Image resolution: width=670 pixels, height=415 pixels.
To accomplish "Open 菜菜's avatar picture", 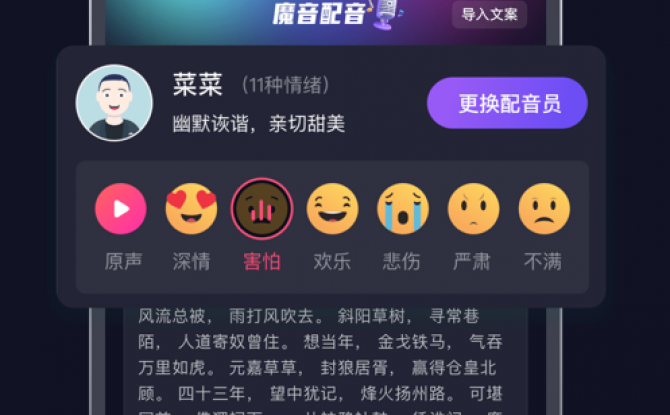I will click(x=114, y=103).
